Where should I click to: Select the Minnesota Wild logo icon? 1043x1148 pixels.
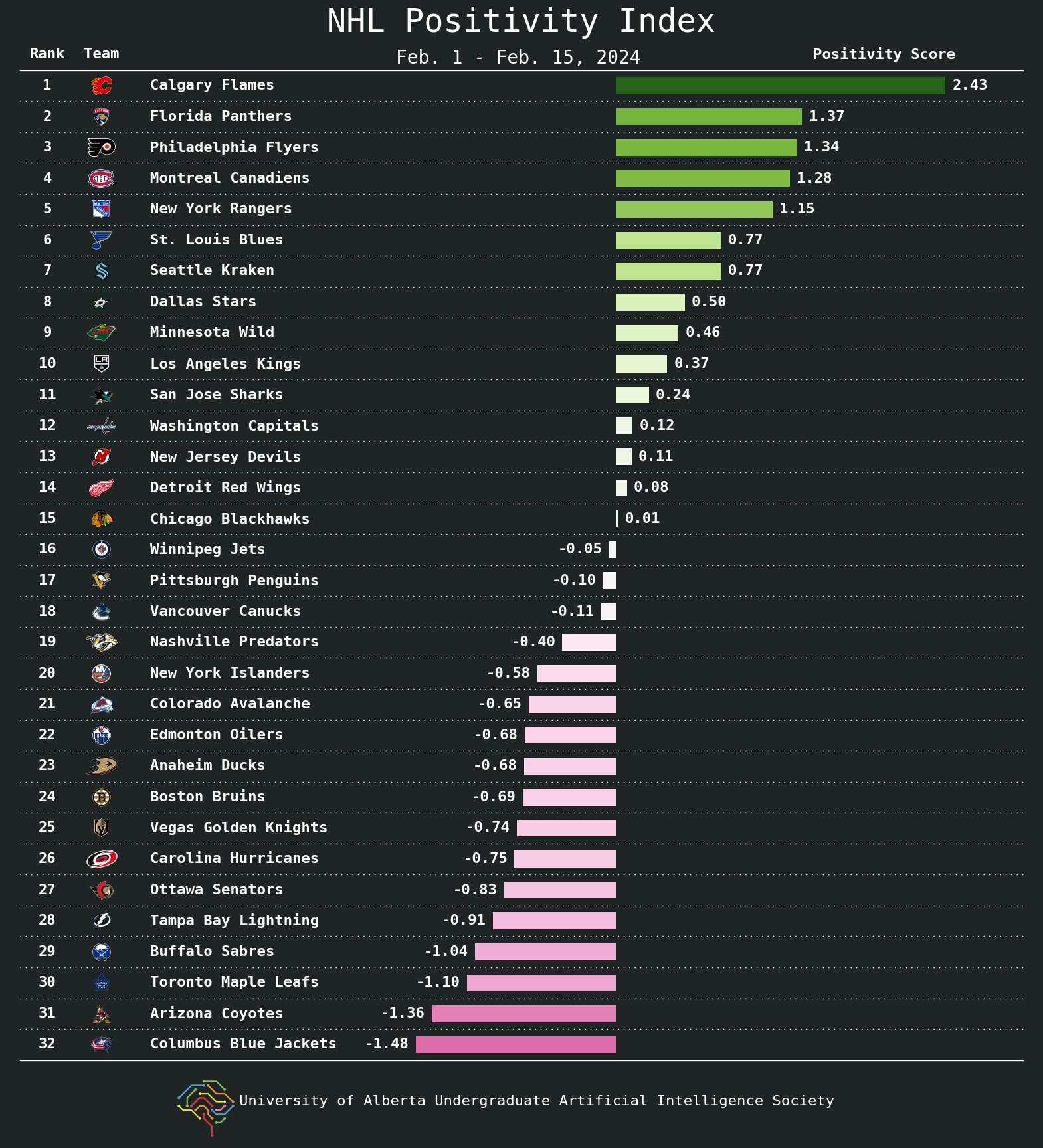(102, 332)
